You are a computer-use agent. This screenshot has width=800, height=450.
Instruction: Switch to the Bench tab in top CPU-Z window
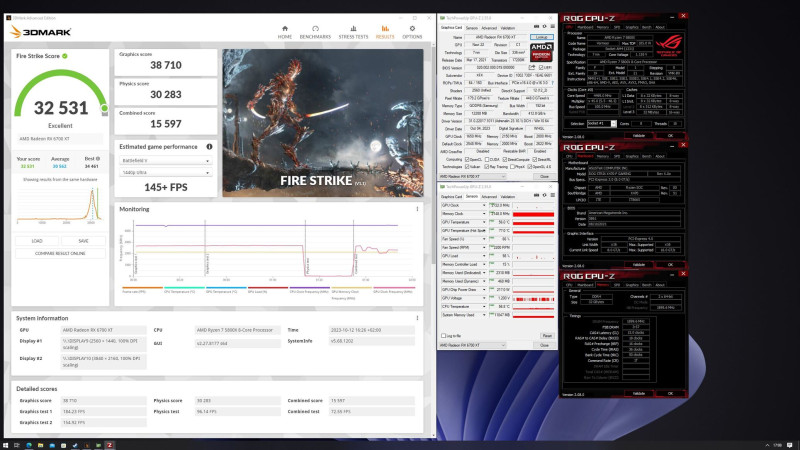(x=646, y=27)
